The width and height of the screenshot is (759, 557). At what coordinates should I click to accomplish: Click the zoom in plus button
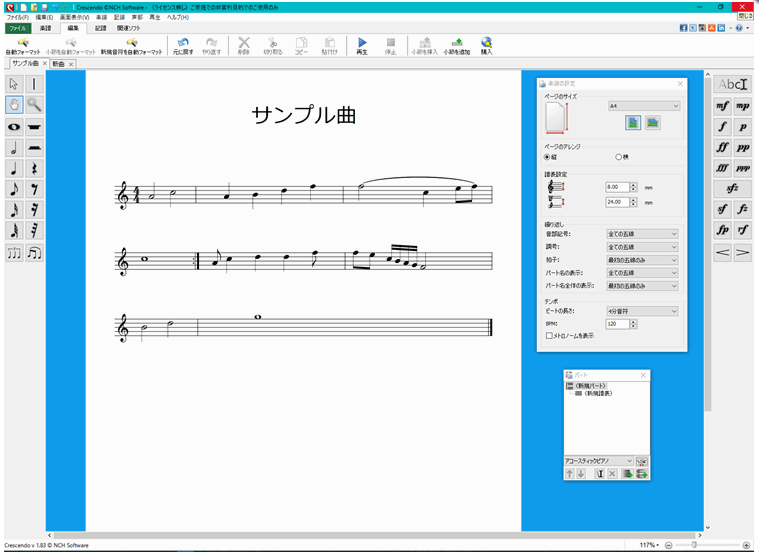(746, 545)
